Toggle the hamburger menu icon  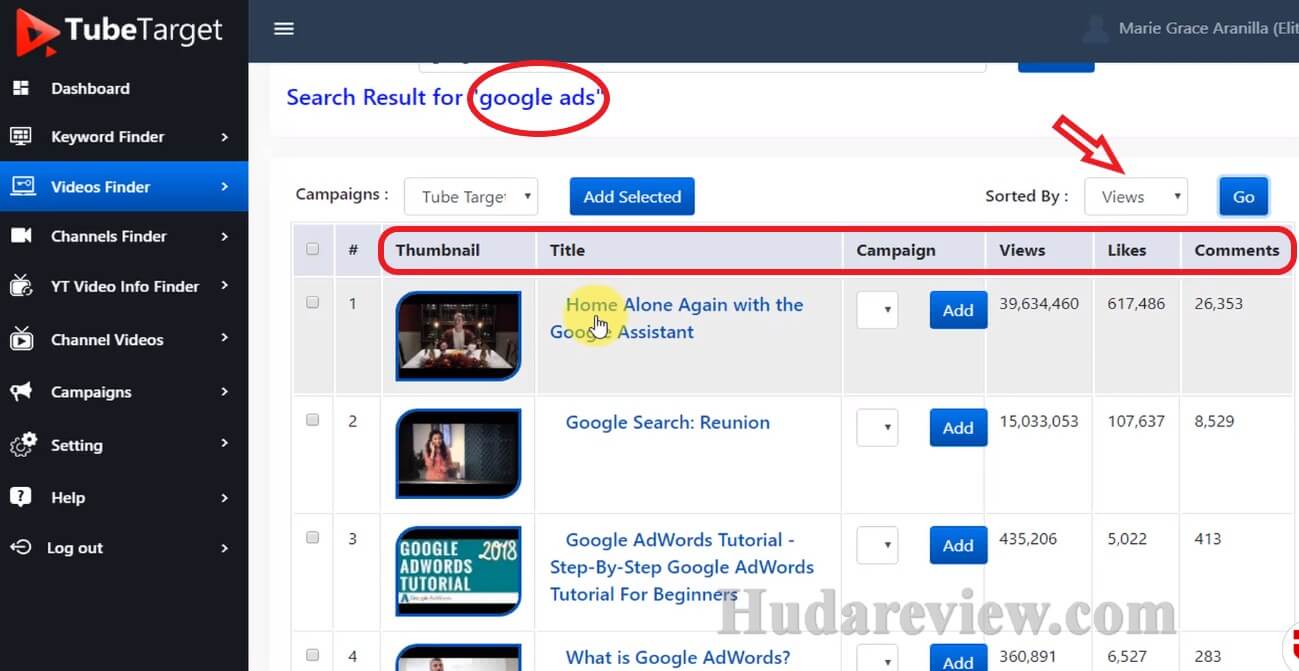click(284, 29)
